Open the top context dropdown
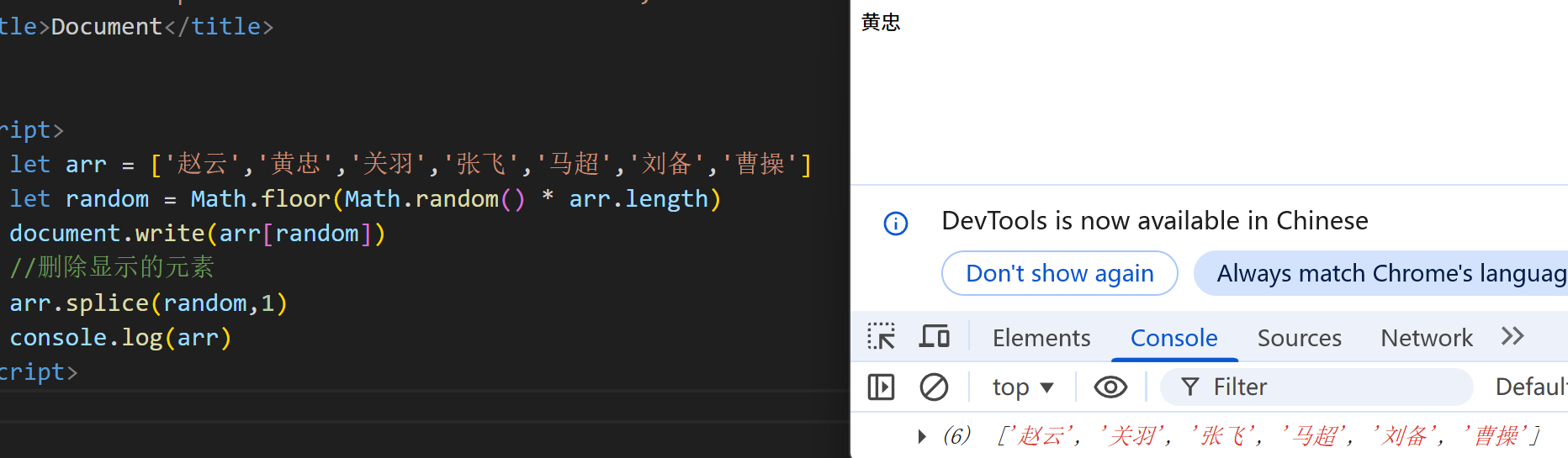 (1023, 387)
